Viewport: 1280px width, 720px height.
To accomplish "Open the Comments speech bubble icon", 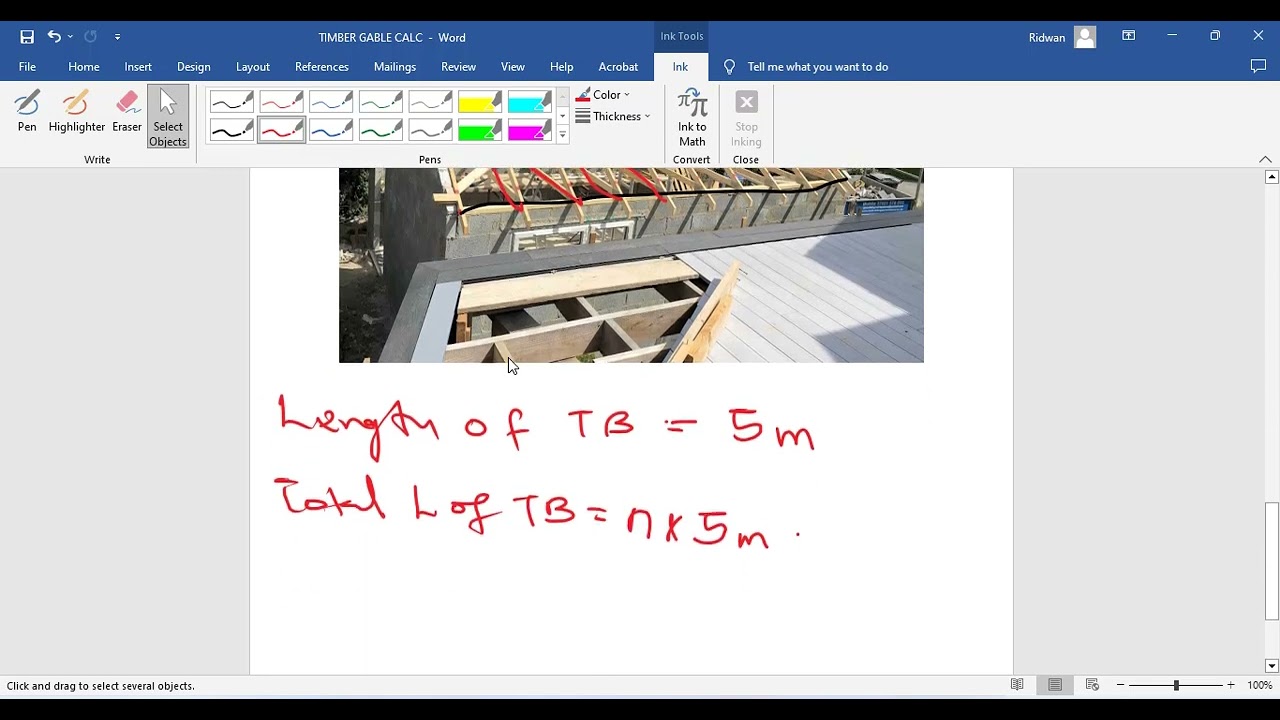I will [x=1258, y=67].
